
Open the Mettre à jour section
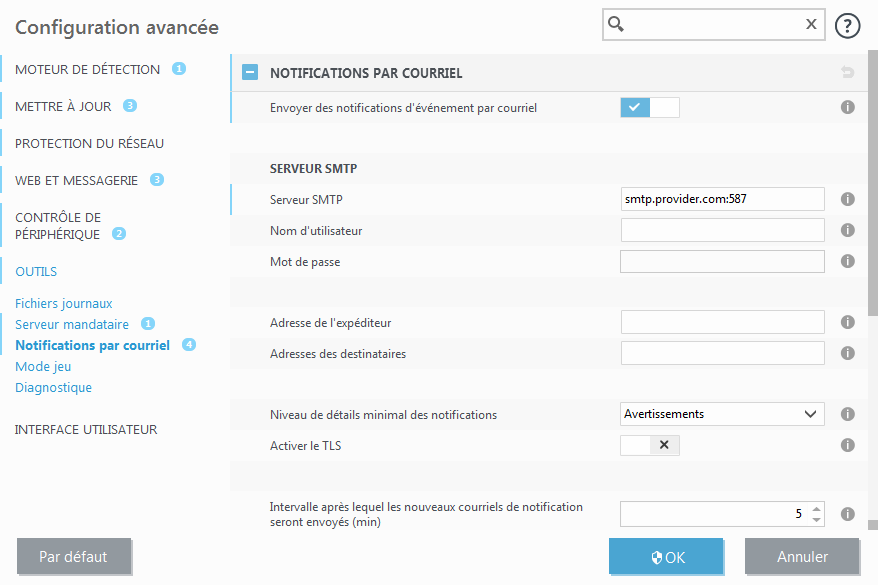(64, 105)
